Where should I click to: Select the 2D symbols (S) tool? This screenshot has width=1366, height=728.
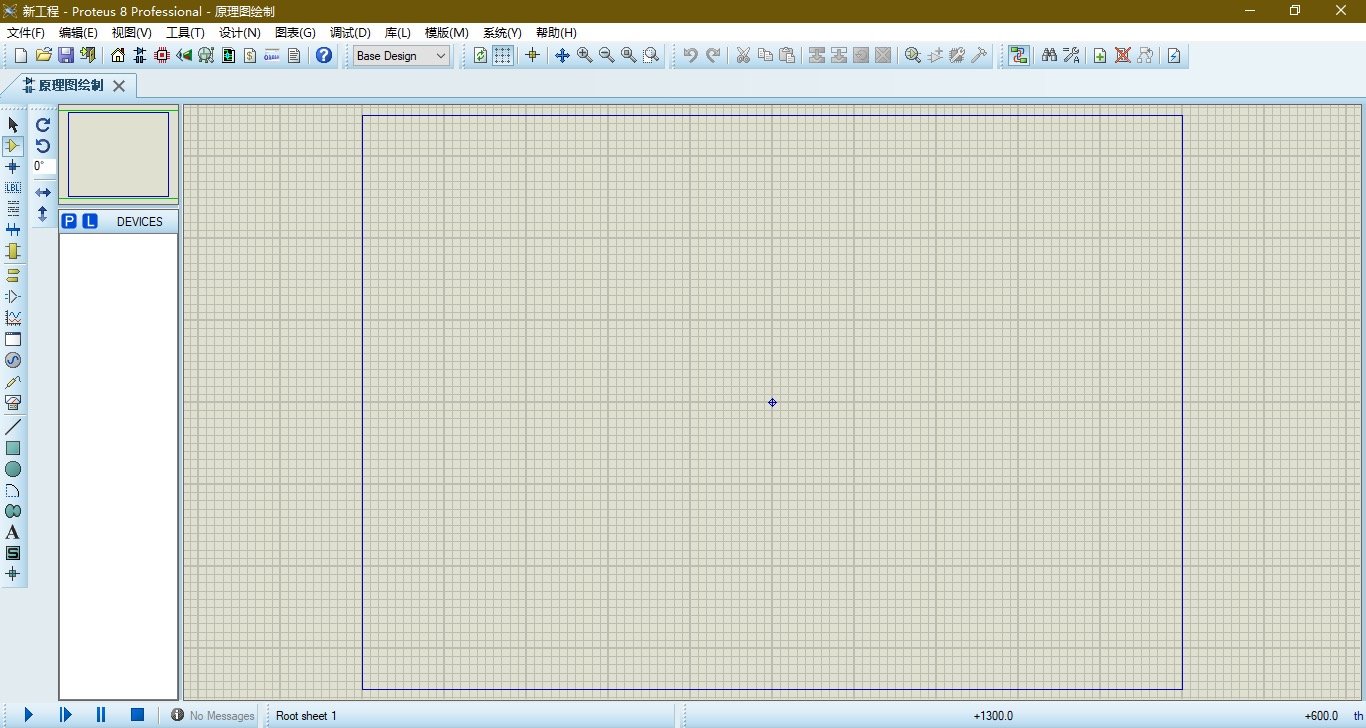[13, 553]
